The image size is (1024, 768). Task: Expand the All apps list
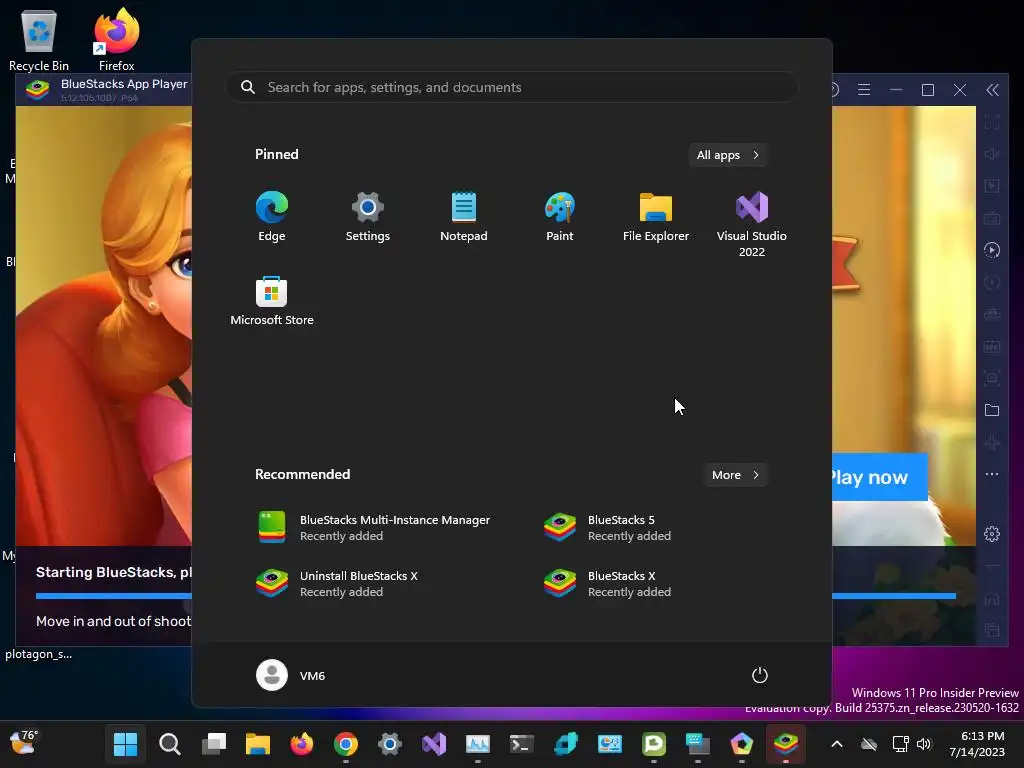pyautogui.click(x=728, y=155)
